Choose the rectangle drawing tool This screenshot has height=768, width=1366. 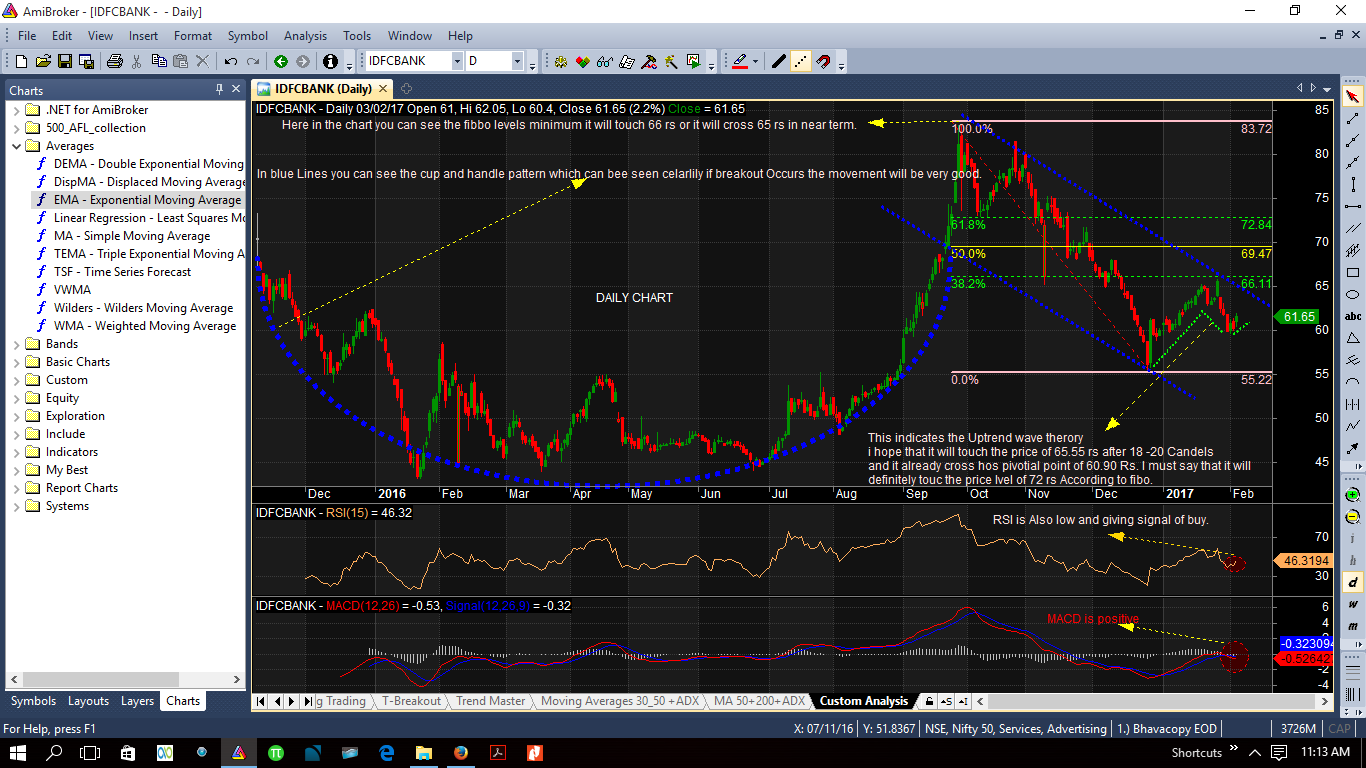click(x=1353, y=272)
